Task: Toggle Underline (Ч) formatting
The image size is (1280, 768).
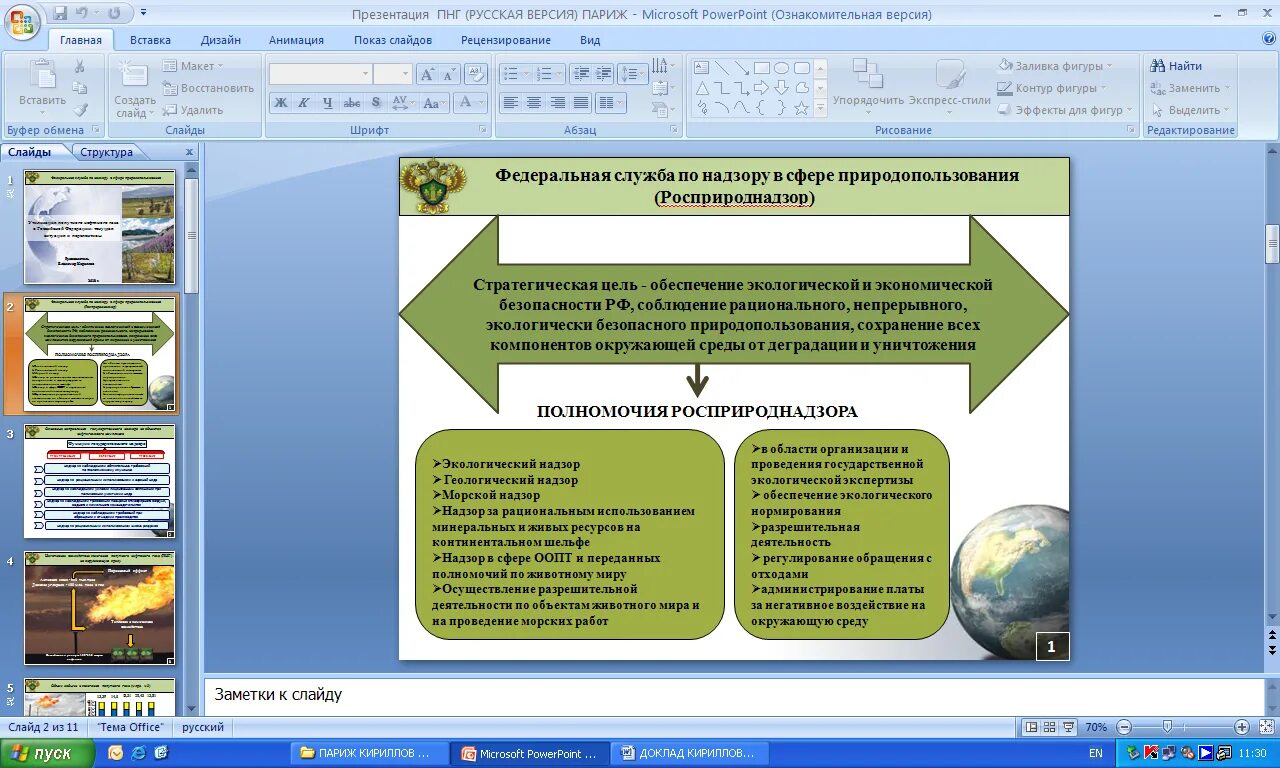Action: 328,102
